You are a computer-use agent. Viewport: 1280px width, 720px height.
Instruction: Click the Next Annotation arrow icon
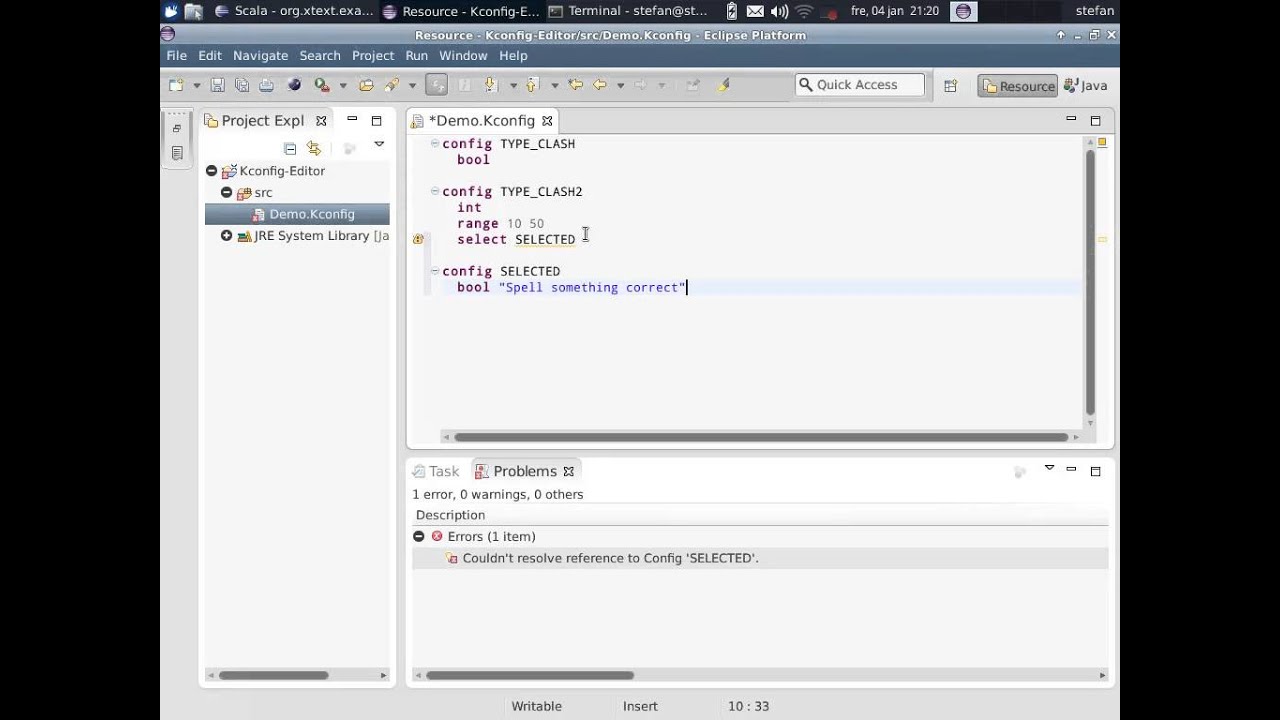click(x=491, y=86)
